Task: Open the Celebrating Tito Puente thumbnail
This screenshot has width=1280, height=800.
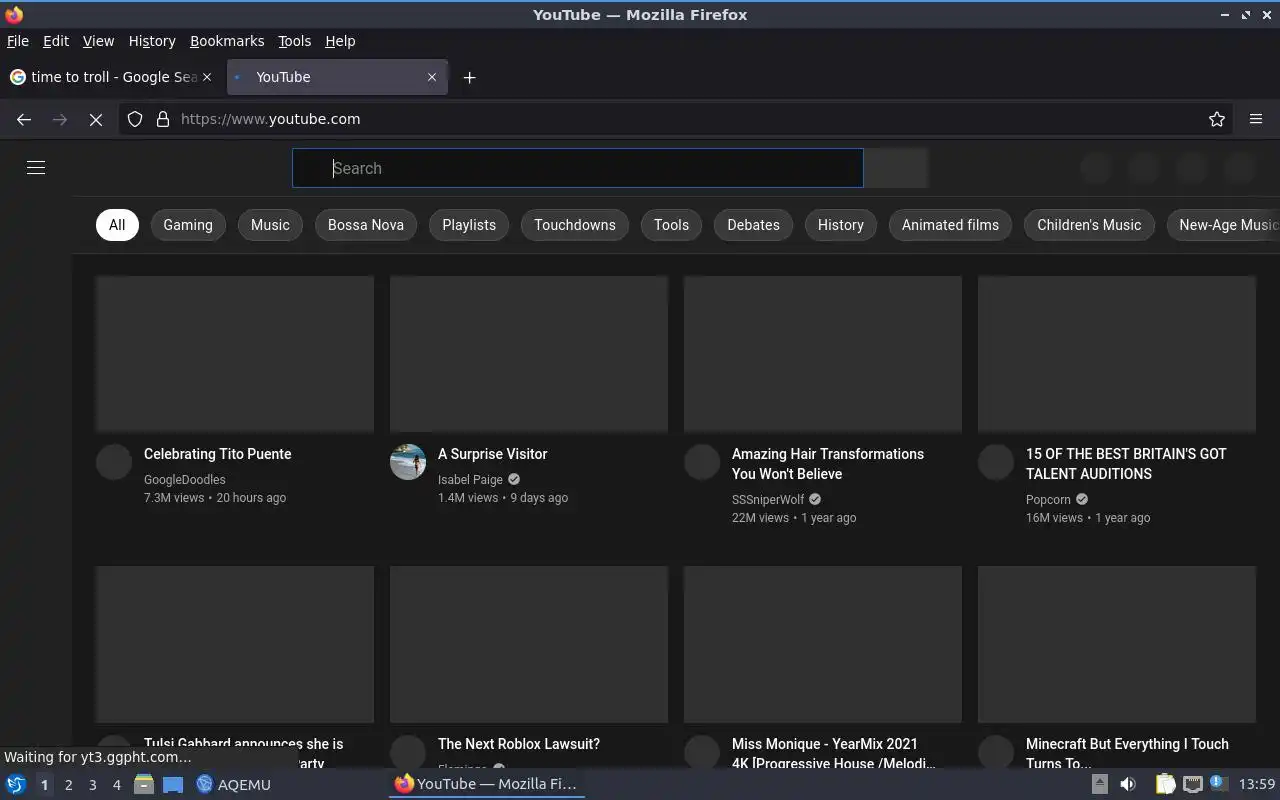Action: pyautogui.click(x=235, y=354)
